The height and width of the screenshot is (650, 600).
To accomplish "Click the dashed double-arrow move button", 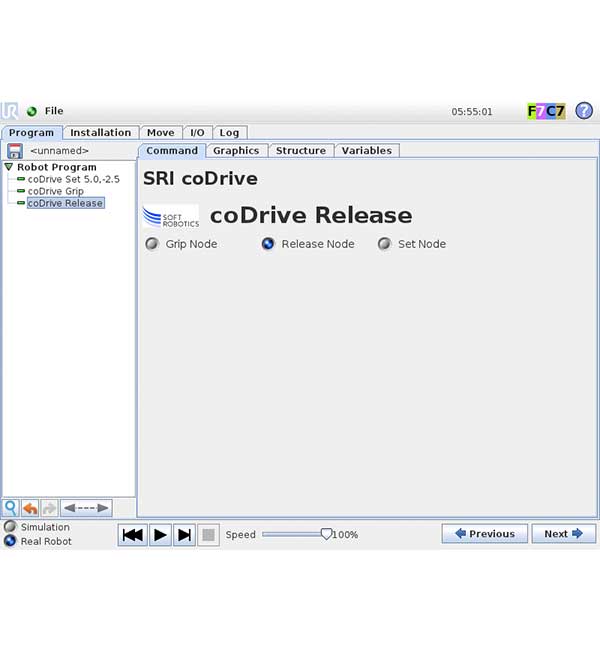I will (x=86, y=508).
